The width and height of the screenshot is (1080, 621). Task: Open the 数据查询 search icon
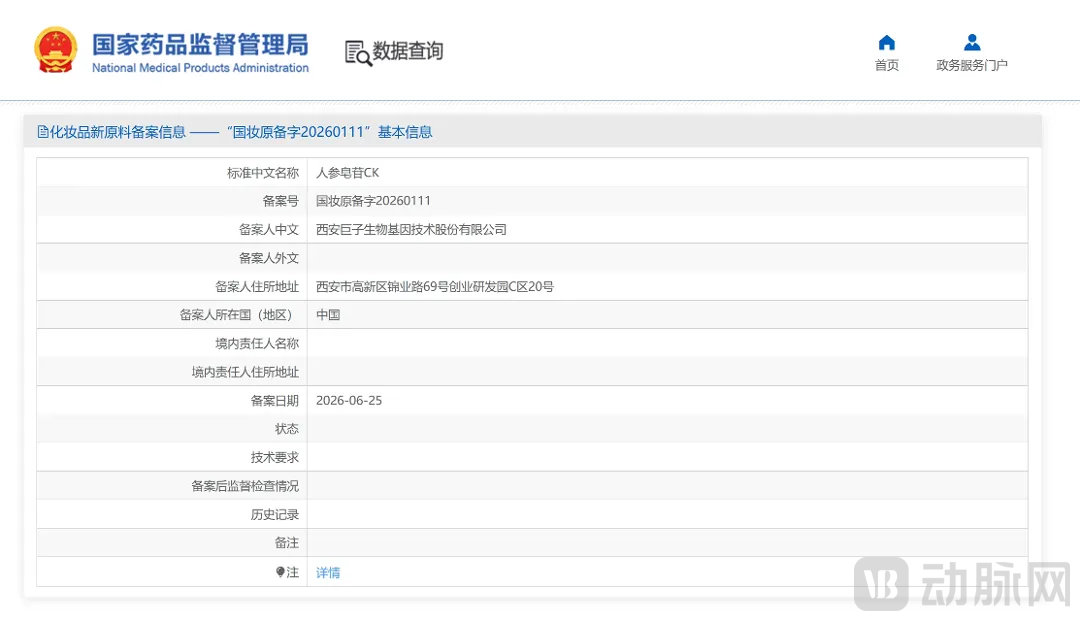[358, 53]
